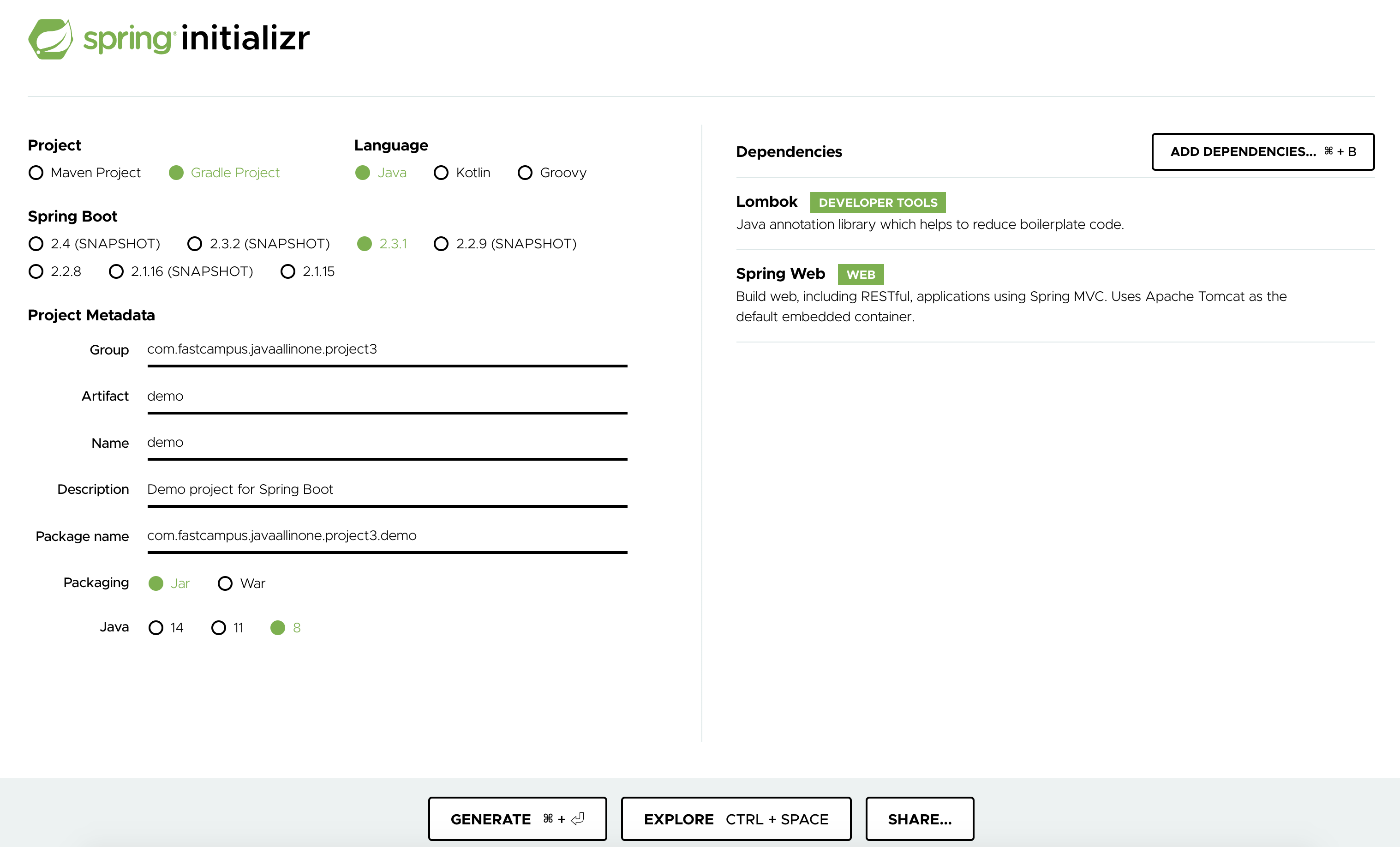
Task: Open the Share dialog
Action: pyautogui.click(x=919, y=819)
